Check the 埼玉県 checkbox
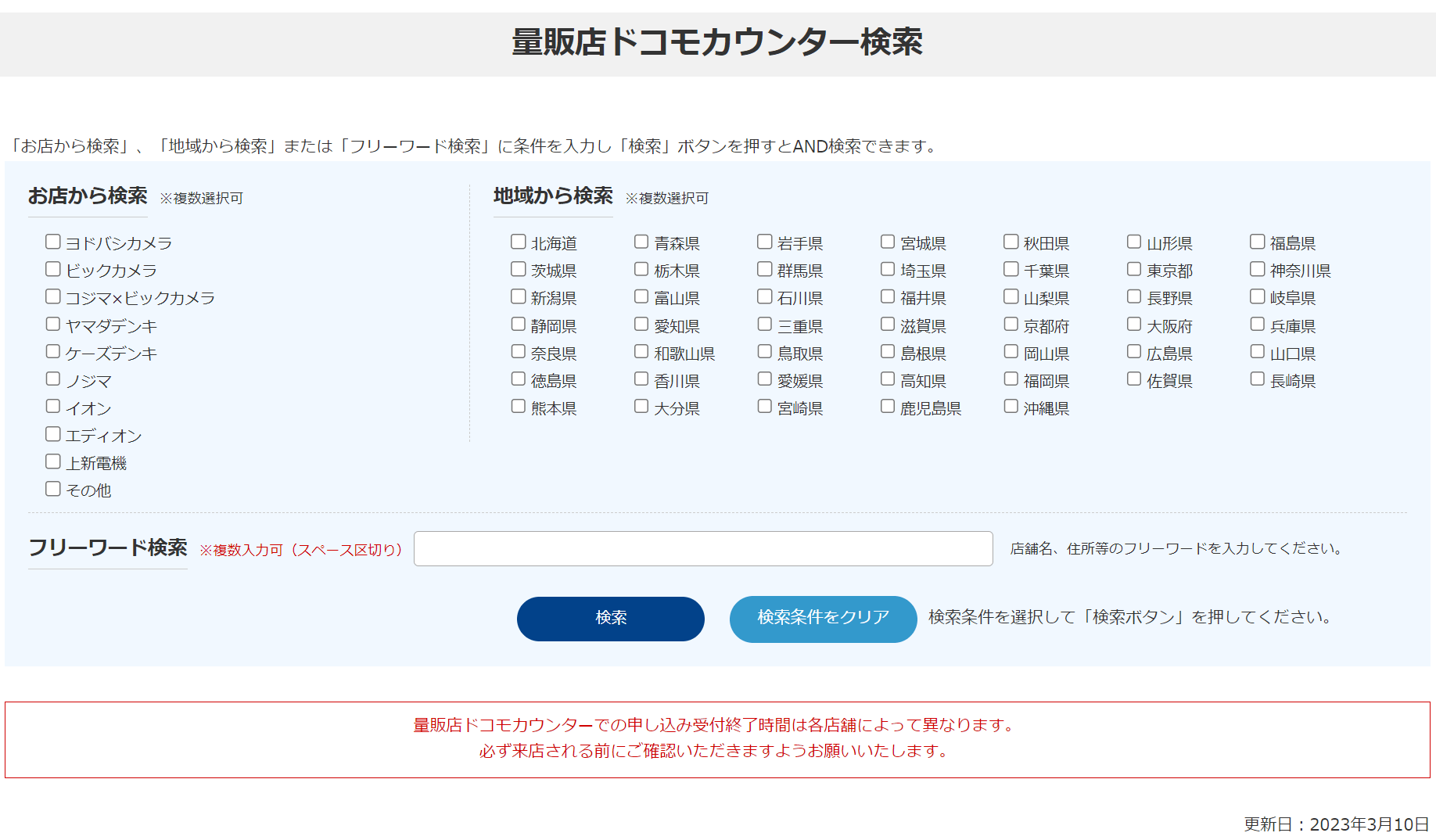1436x840 pixels. tap(888, 269)
